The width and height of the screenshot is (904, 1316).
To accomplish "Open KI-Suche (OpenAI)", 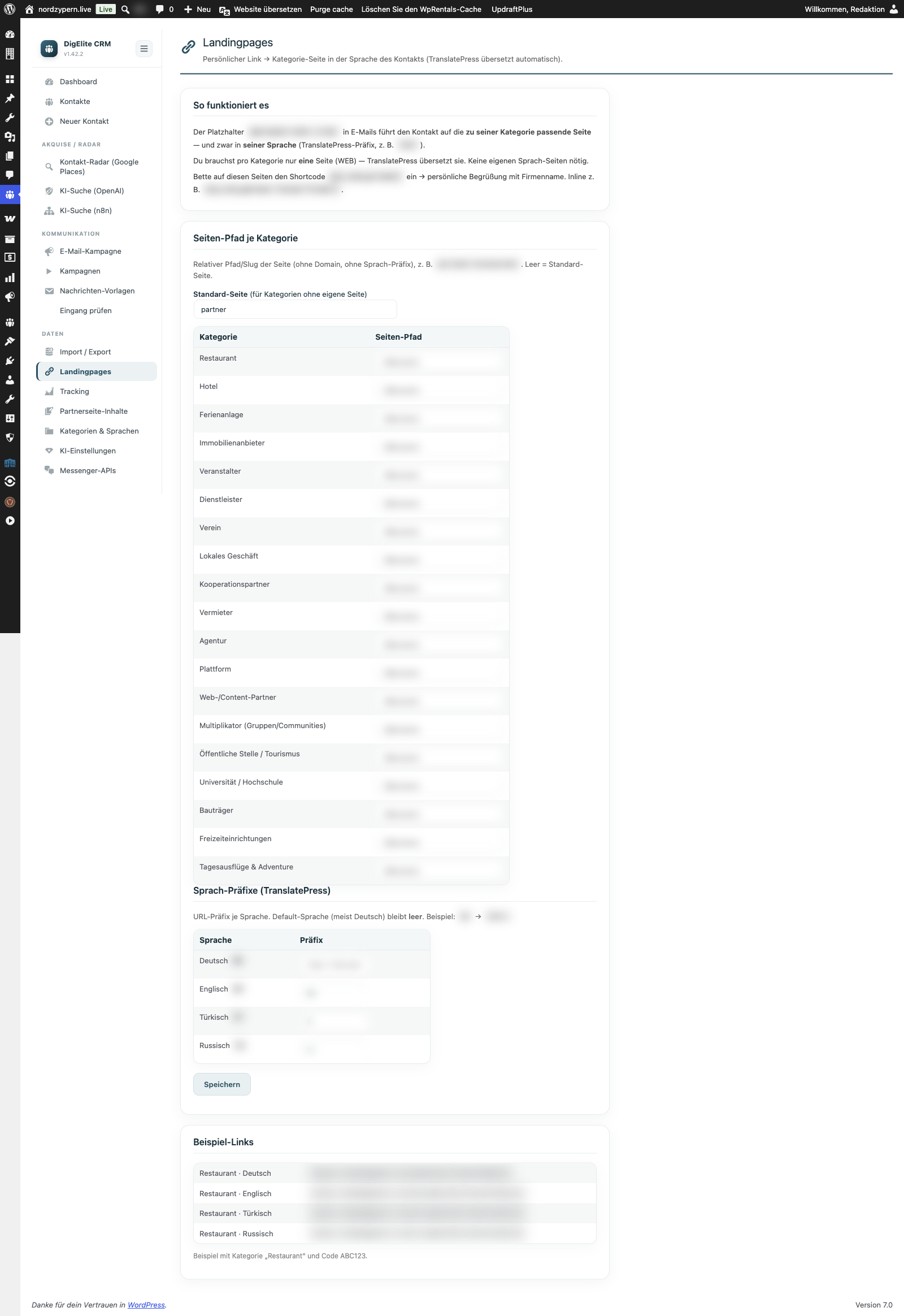I will click(x=97, y=191).
